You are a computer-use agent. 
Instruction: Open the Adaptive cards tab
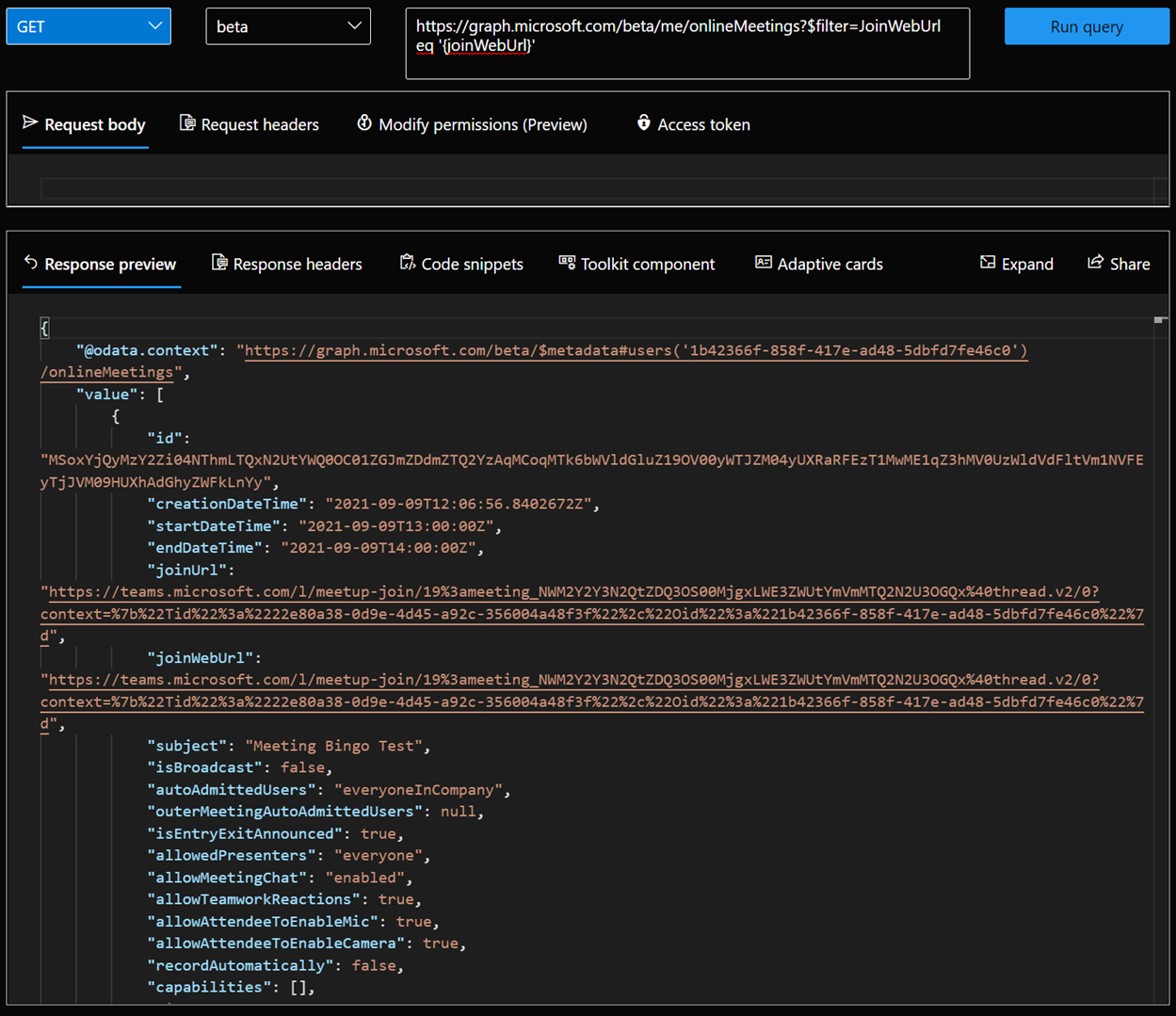819,264
